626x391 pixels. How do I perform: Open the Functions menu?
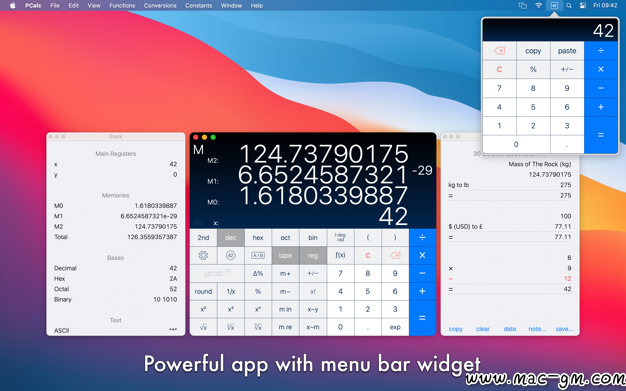[x=122, y=6]
